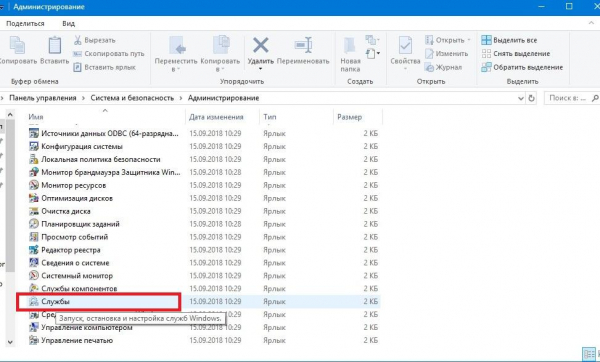Select the Сведения о системе icon
This screenshot has height=362, width=600.
click(34, 263)
